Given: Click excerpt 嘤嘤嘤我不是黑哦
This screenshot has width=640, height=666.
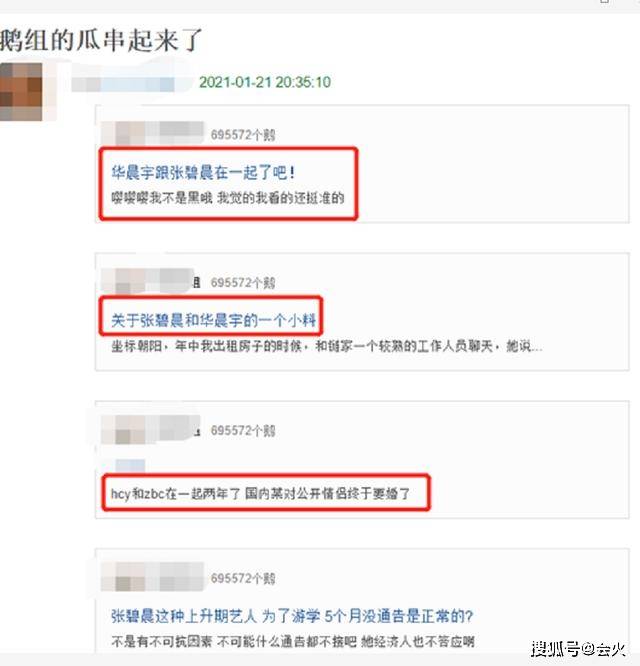Looking at the screenshot, I should tap(161, 198).
